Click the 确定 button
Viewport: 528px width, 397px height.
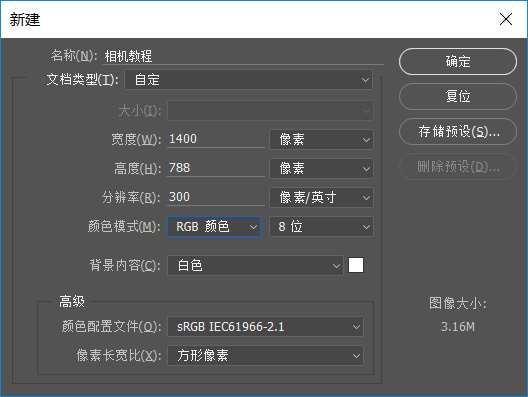click(x=458, y=61)
